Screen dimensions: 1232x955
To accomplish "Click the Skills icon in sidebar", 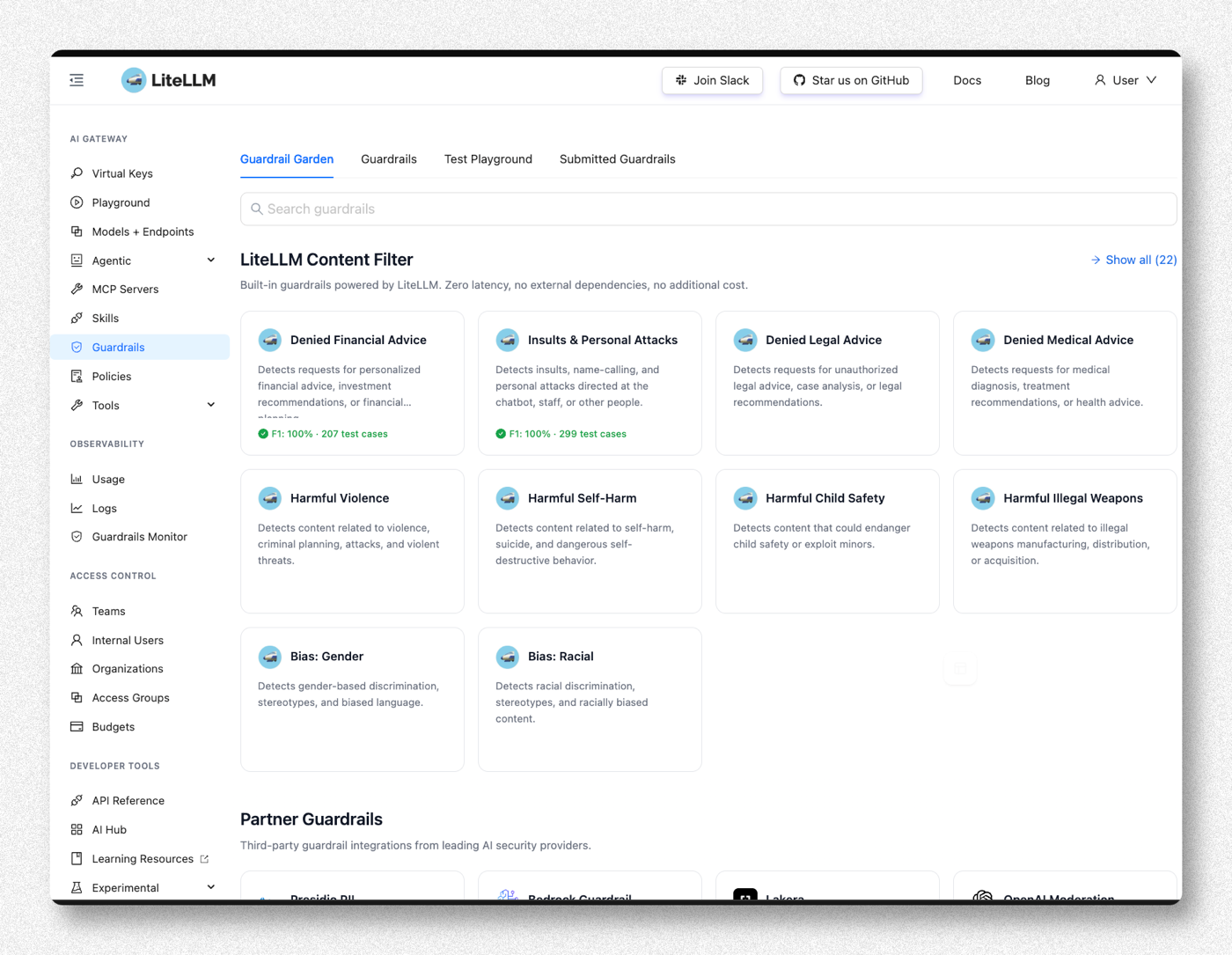I will (77, 318).
